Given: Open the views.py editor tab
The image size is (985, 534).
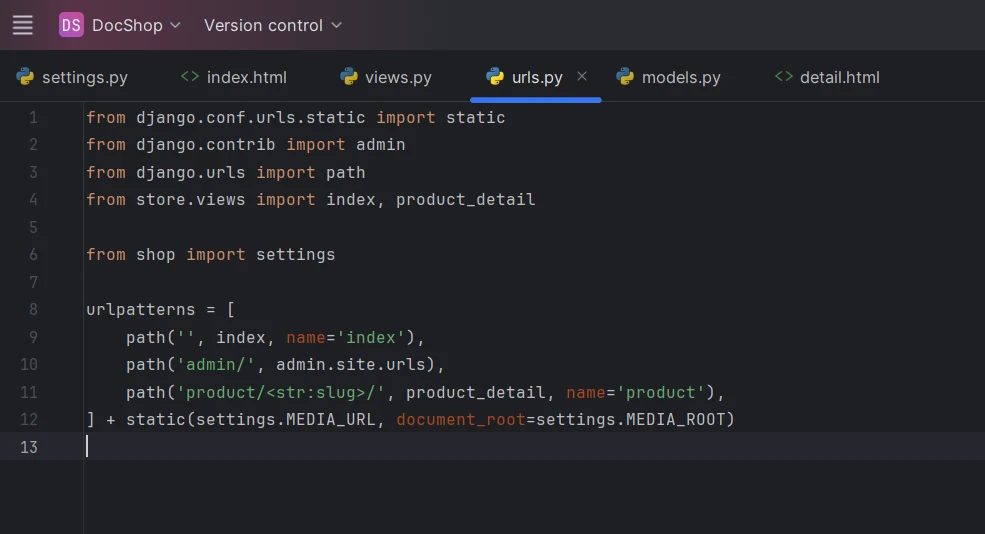Looking at the screenshot, I should tap(398, 77).
